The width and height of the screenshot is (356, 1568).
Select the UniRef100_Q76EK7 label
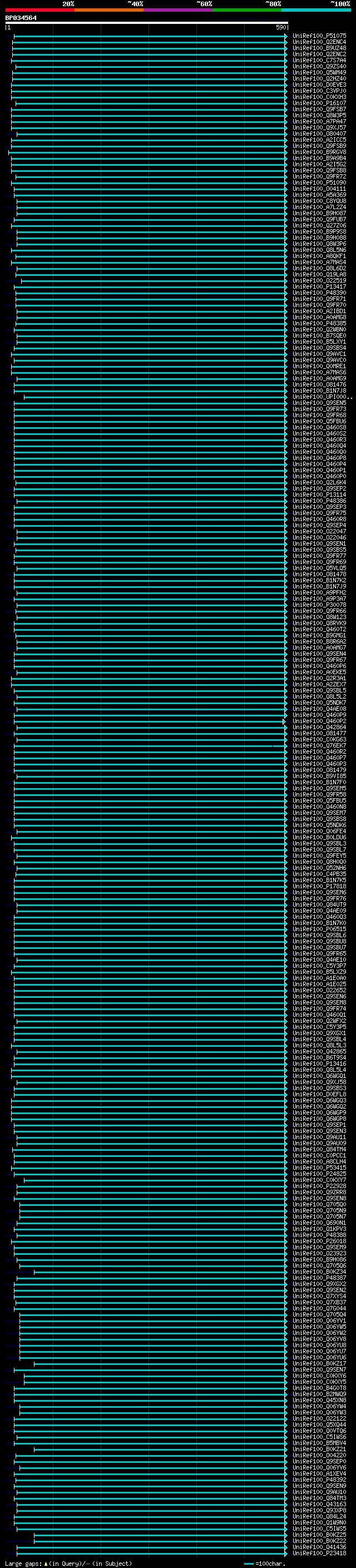[319, 746]
